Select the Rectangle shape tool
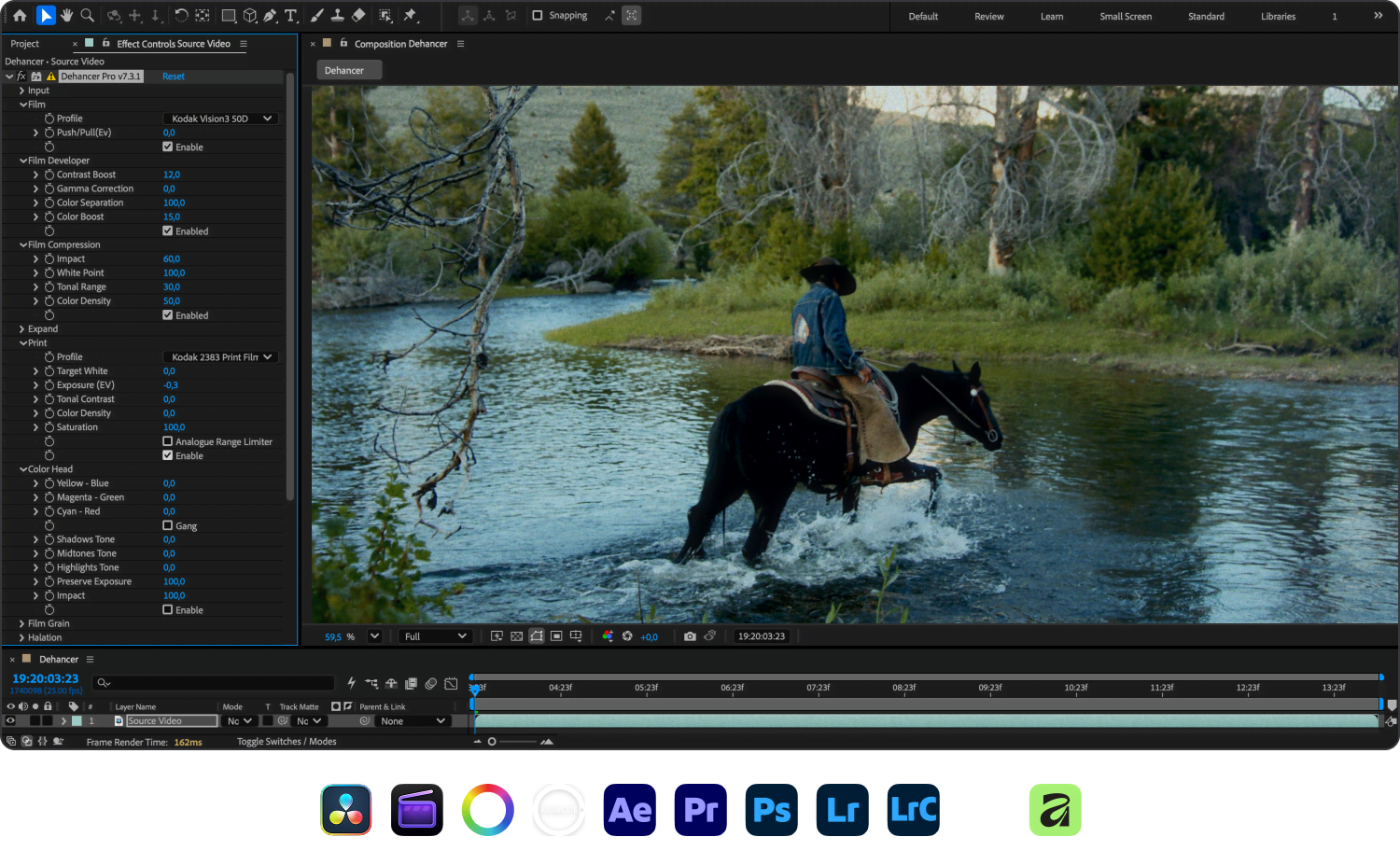1400x851 pixels. 229,16
